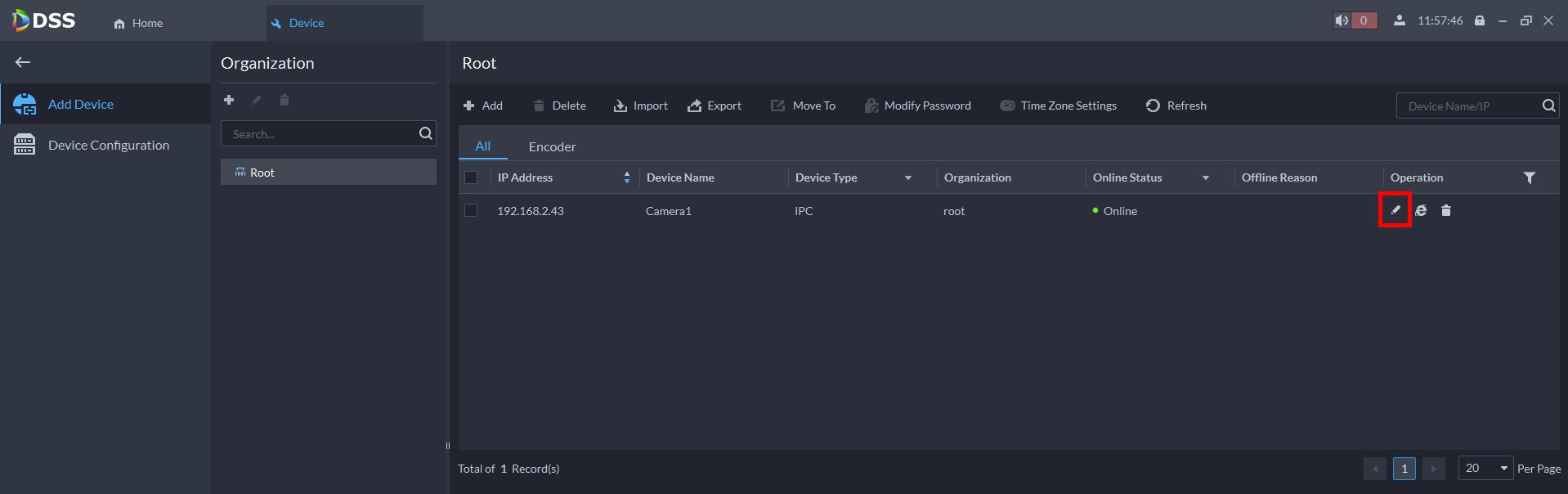Toggle the select-all checkbox in table header
The image size is (1568, 494).
coord(471,177)
